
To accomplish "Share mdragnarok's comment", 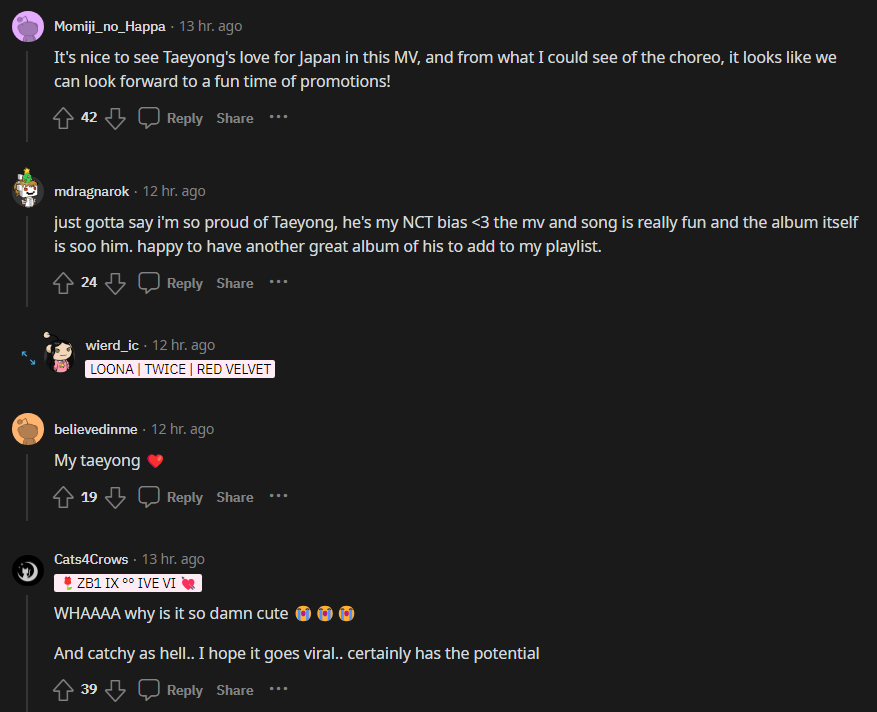I will (x=235, y=283).
